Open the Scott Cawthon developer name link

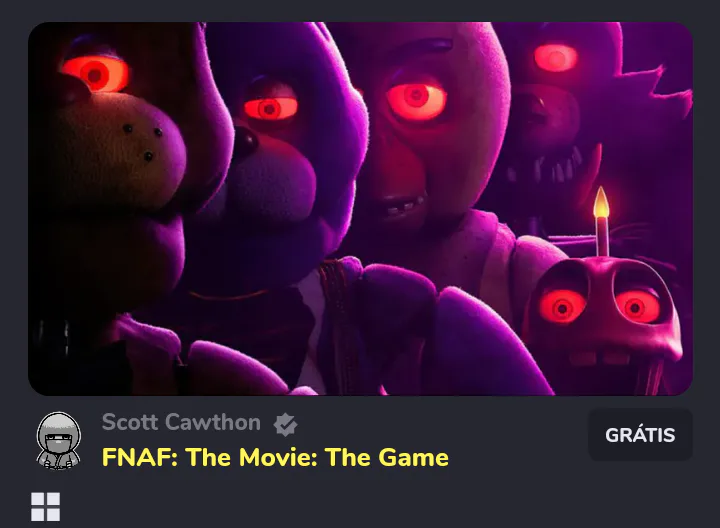click(181, 422)
